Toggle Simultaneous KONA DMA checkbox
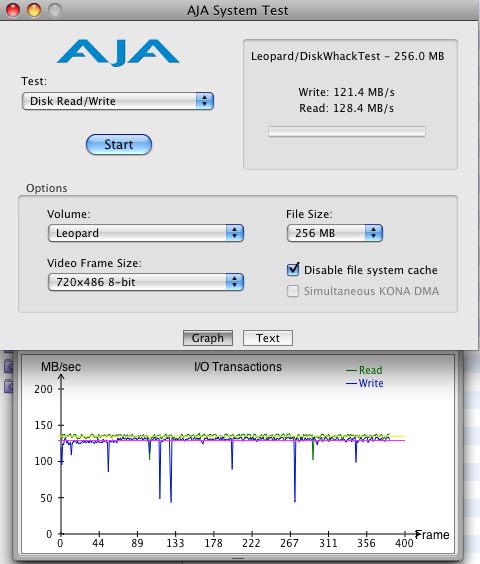 pos(293,291)
